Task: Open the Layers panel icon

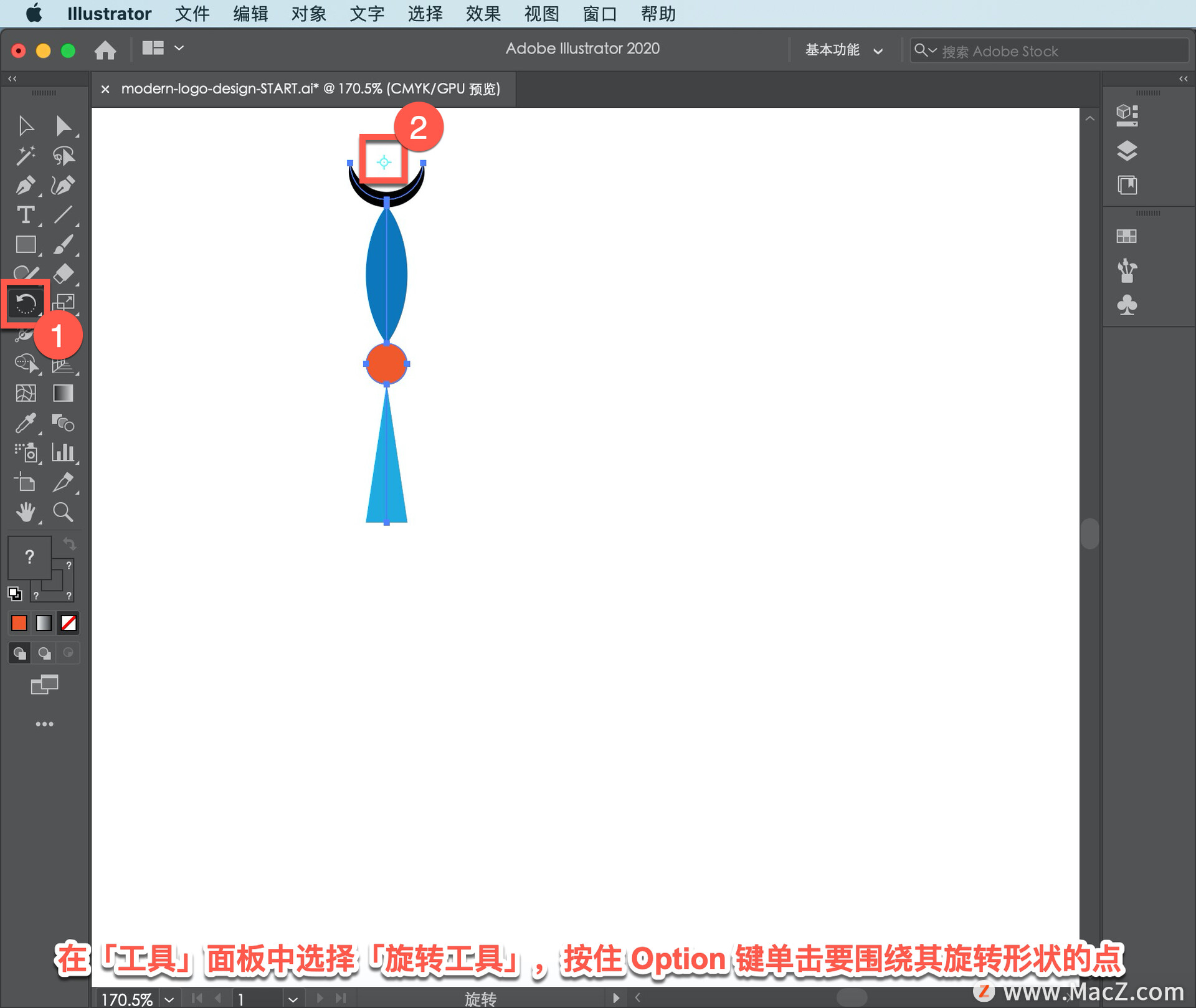Action: [x=1127, y=150]
